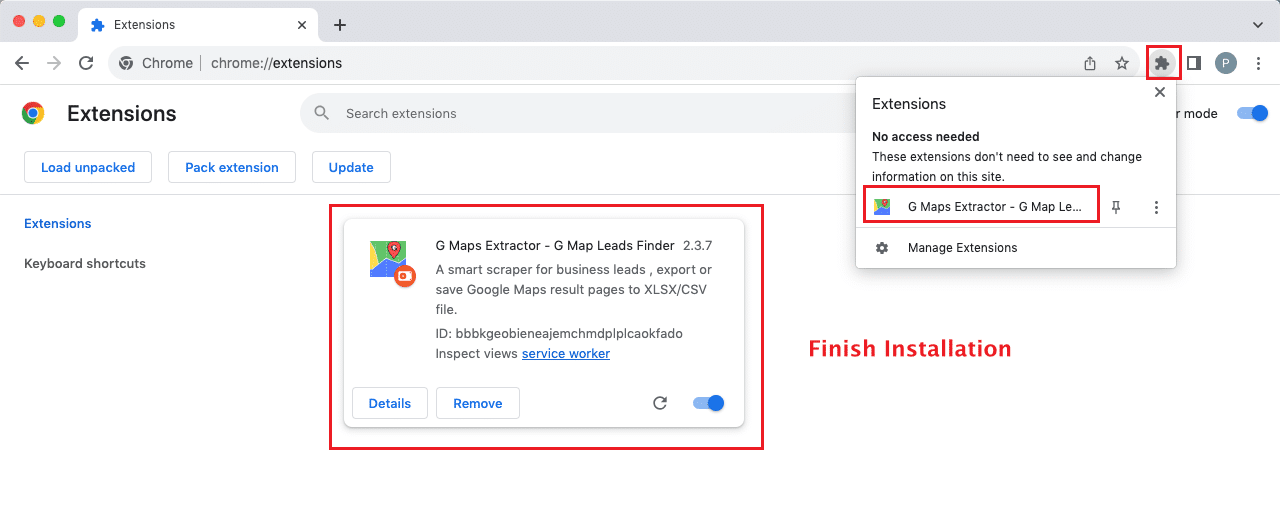Open Keyboard shortcuts in sidebar
1280x507 pixels.
click(x=85, y=264)
